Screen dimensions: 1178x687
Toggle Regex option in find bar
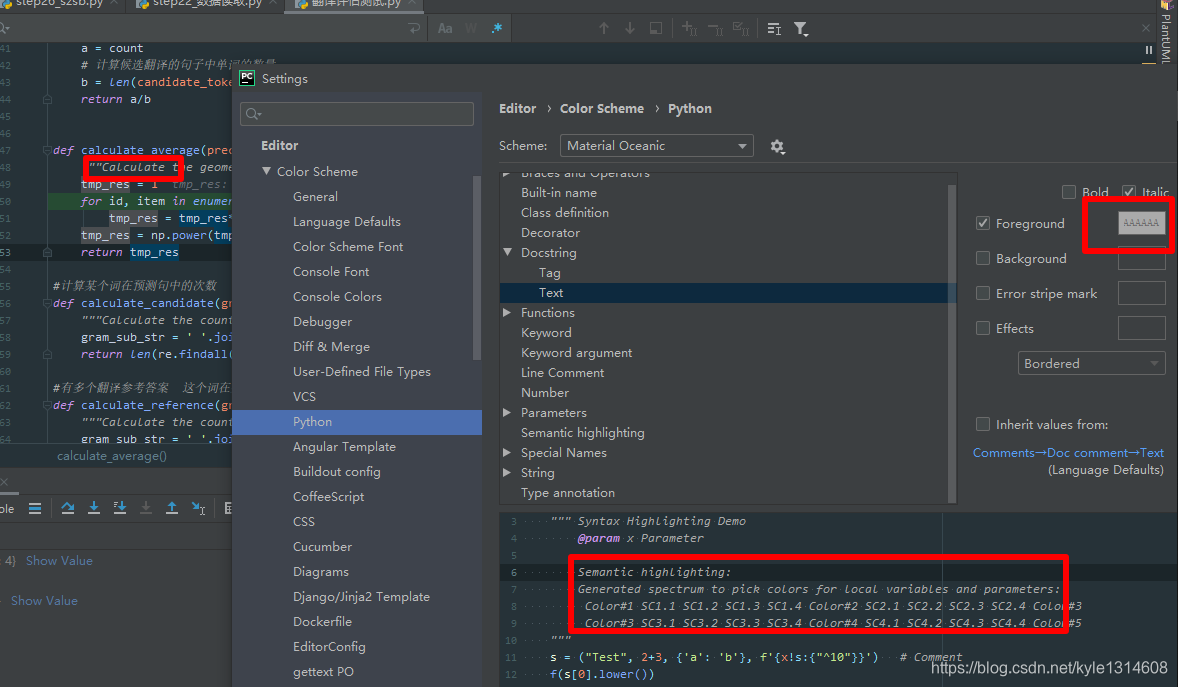tap(497, 29)
